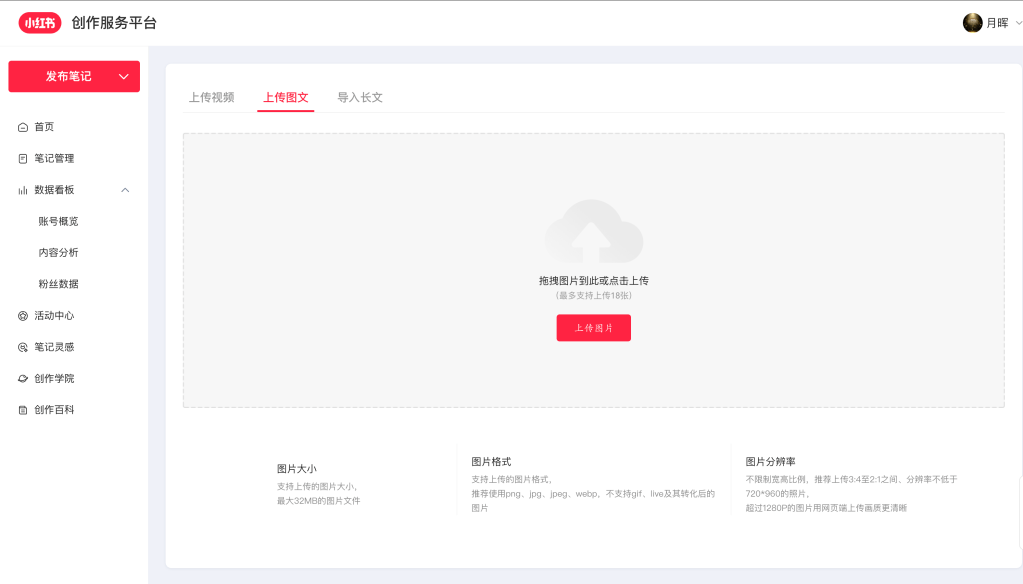Switch to the 导入长文 tab
Image resolution: width=1023 pixels, height=584 pixels.
(360, 97)
